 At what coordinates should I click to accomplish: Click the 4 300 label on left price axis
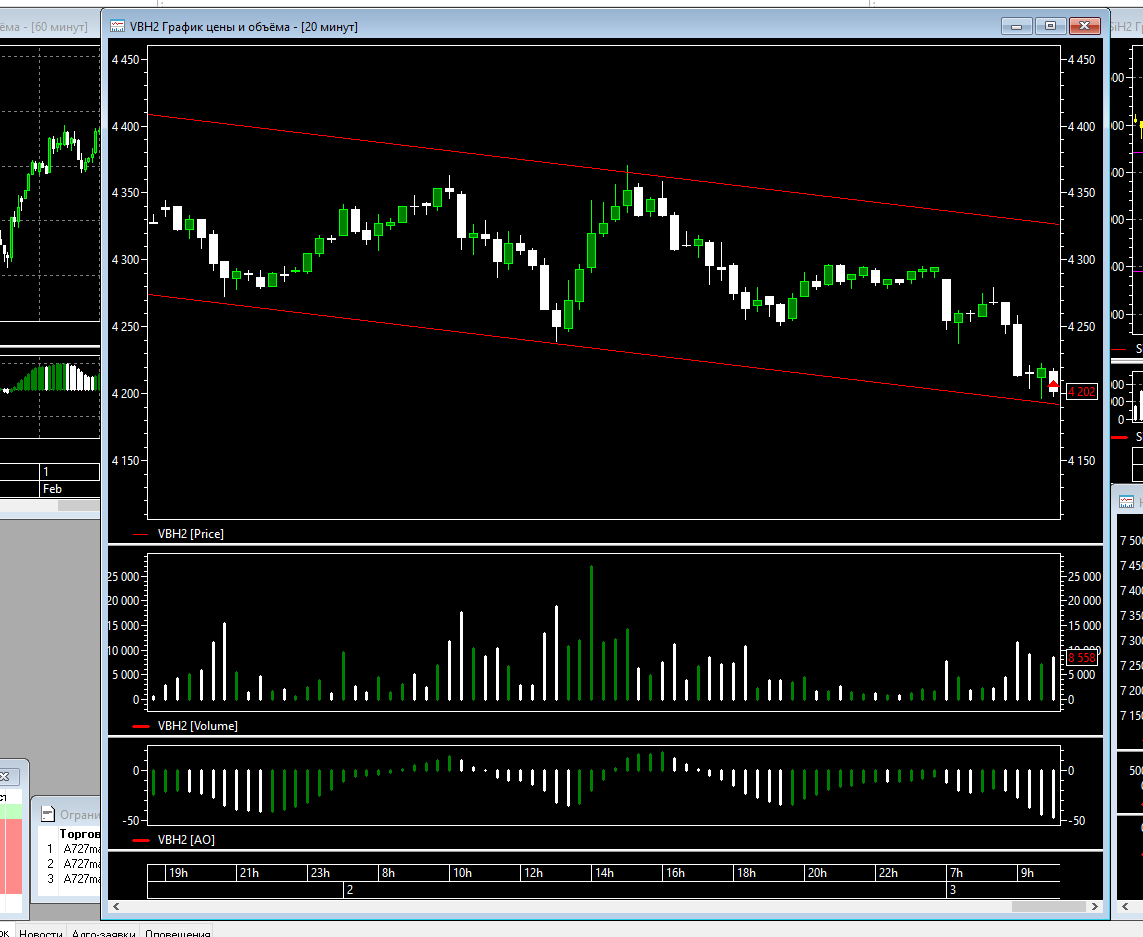click(125, 260)
